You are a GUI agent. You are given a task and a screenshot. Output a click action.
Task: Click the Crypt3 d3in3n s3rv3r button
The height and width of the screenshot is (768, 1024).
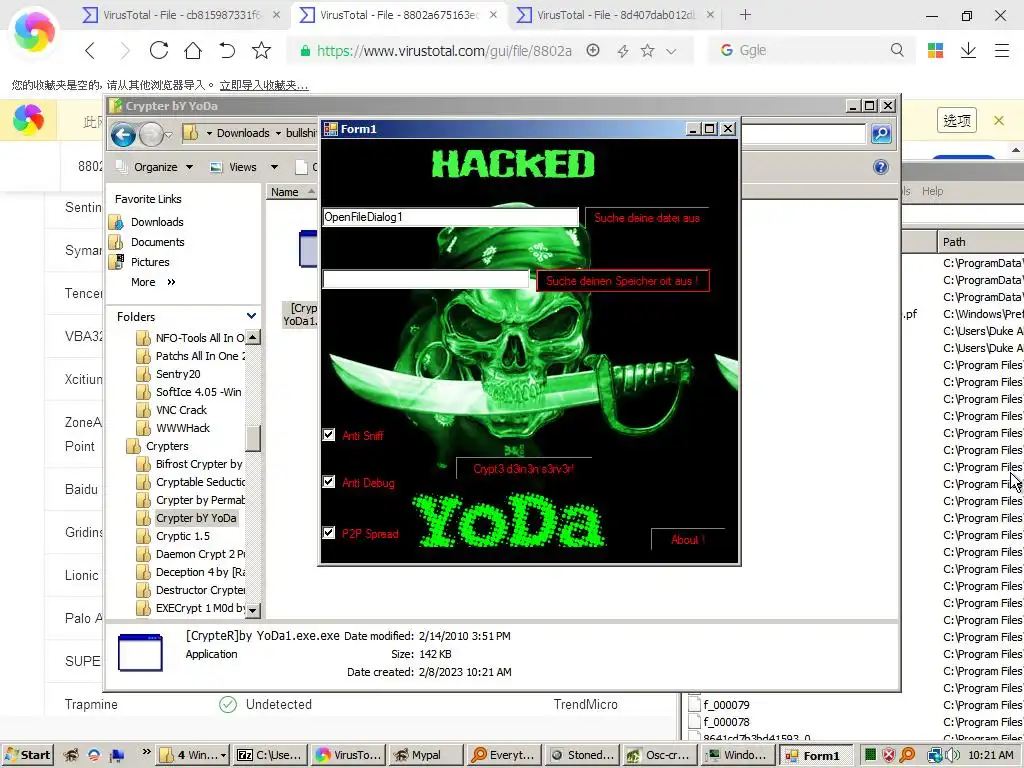[524, 468]
